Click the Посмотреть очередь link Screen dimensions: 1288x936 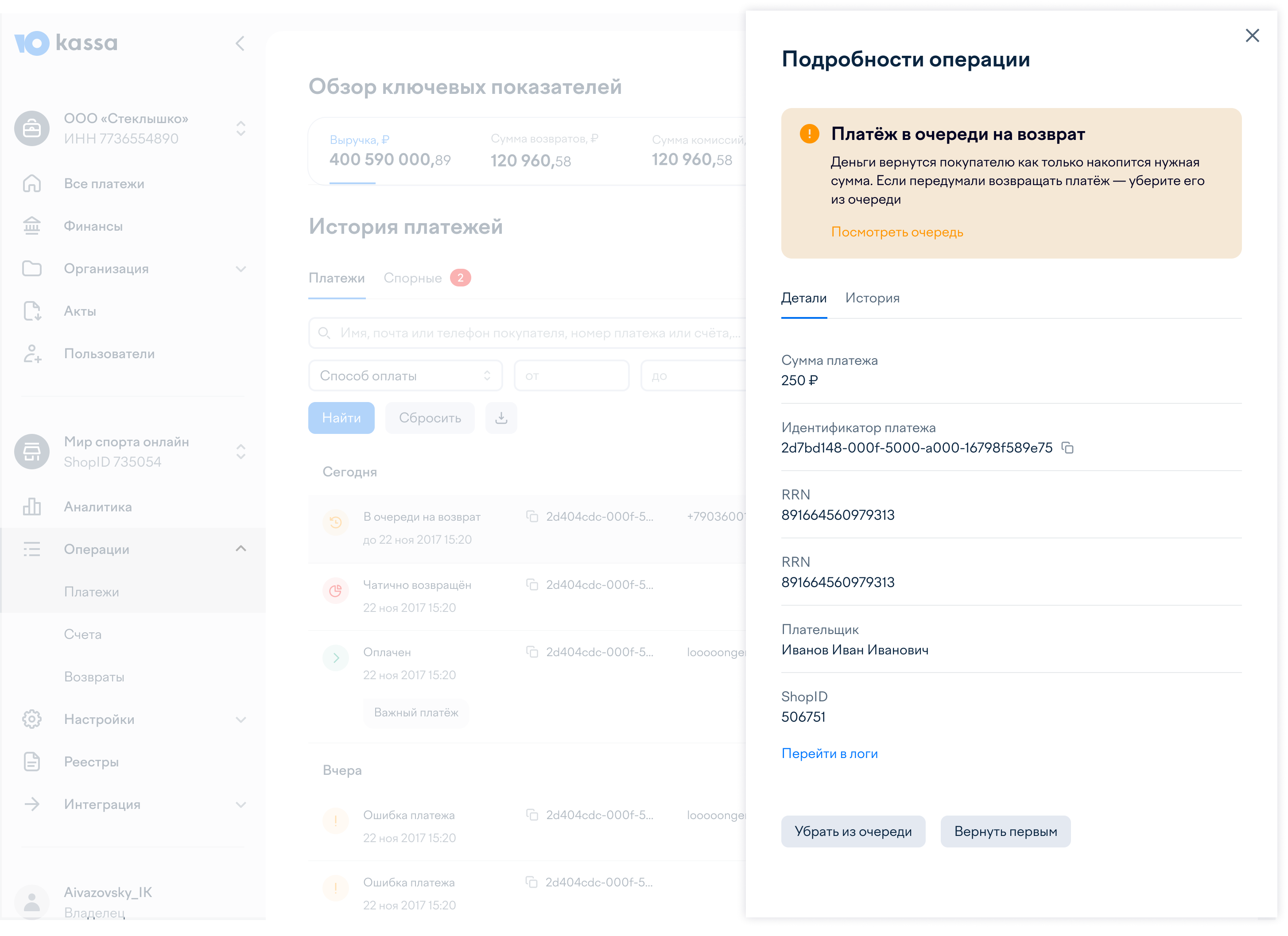tap(897, 232)
